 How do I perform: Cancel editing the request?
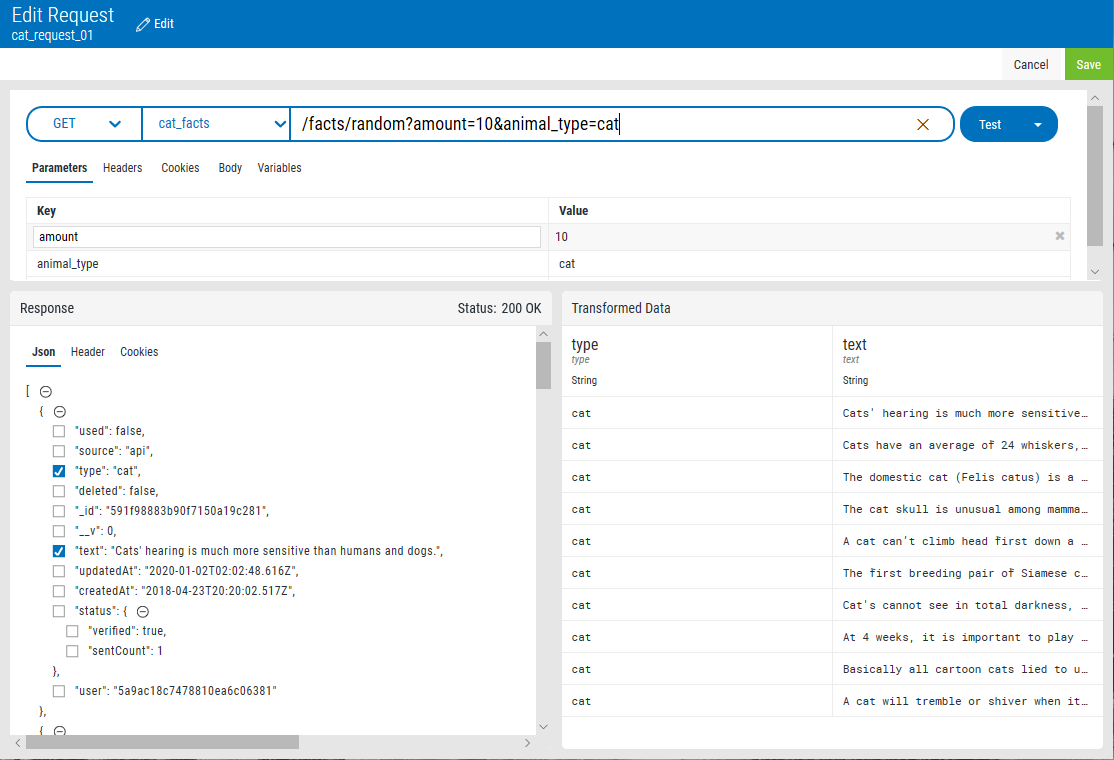pos(1031,64)
